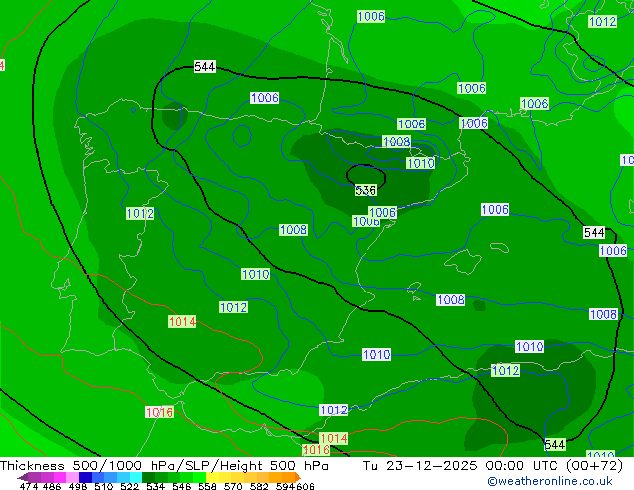Screen dimensions: 634x490
Task: Select the dark navy blue legend swatch
Action: tap(85, 477)
